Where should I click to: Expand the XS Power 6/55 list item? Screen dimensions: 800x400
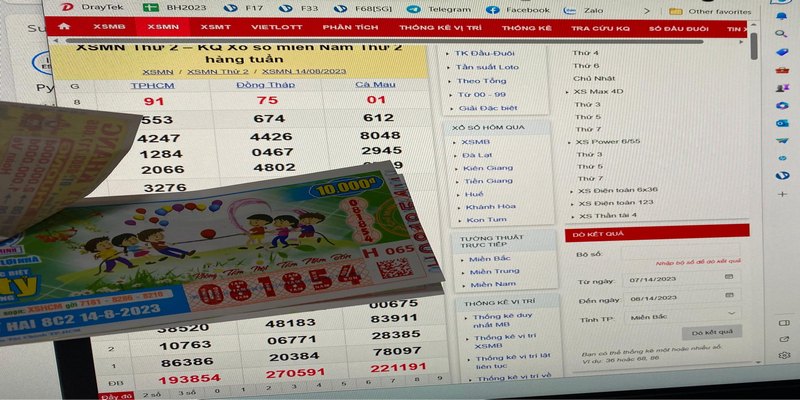pos(606,142)
